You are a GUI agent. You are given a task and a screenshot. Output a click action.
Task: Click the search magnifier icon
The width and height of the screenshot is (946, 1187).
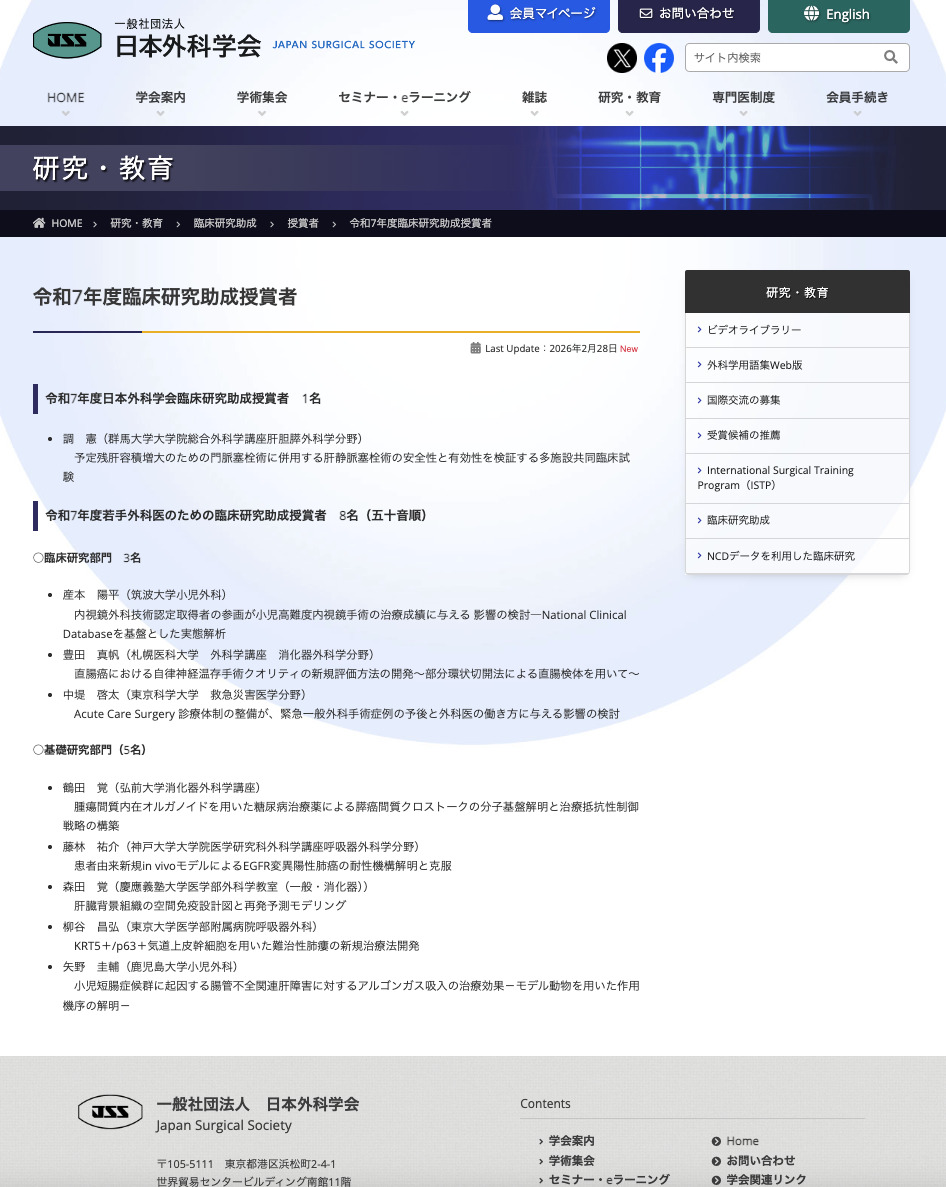coord(891,58)
